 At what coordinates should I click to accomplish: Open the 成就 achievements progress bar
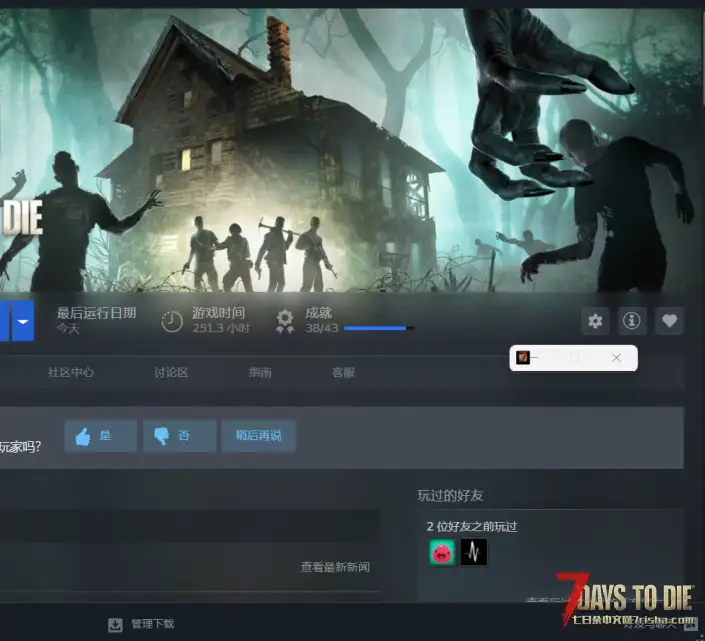click(x=377, y=328)
